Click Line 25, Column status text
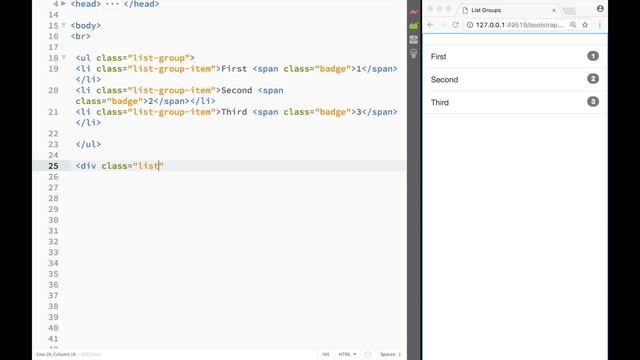 pos(56,354)
